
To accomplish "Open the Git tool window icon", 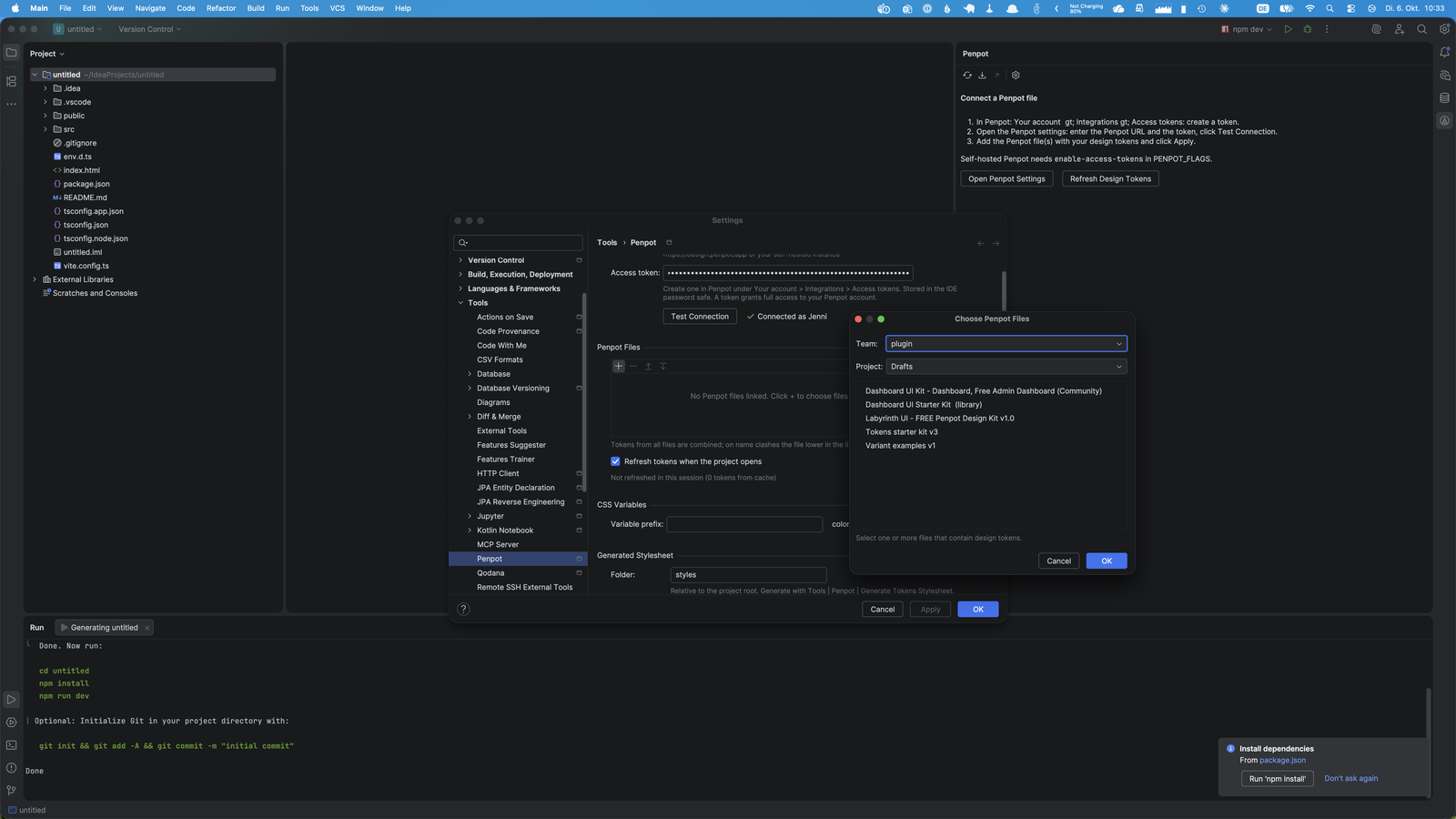I will [11, 791].
